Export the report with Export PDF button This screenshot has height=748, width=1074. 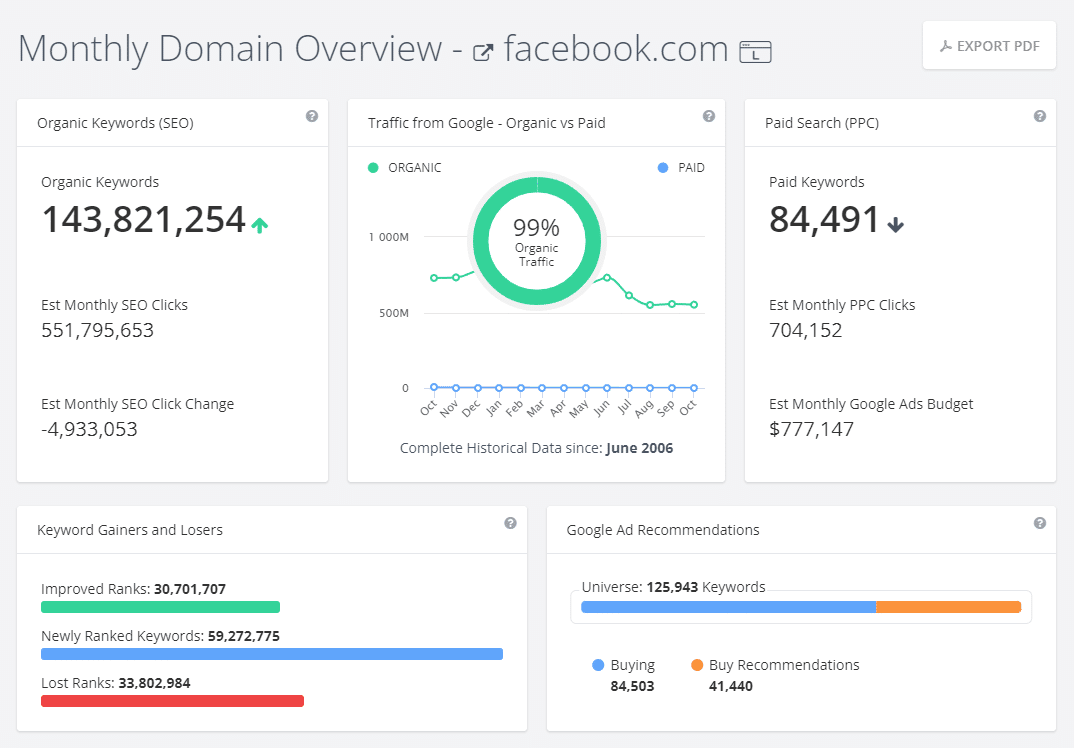click(x=989, y=46)
